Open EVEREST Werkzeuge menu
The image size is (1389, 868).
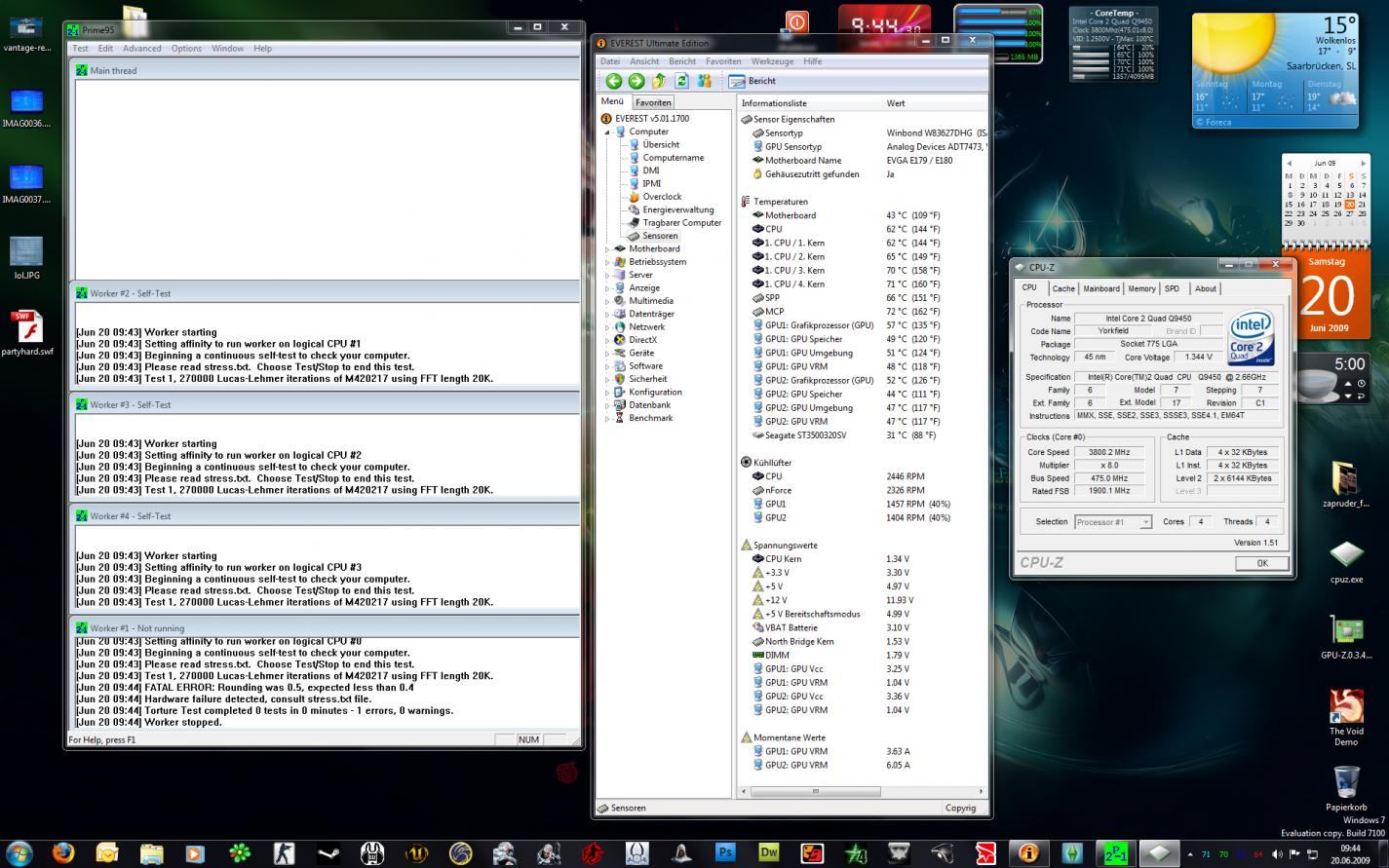[772, 61]
